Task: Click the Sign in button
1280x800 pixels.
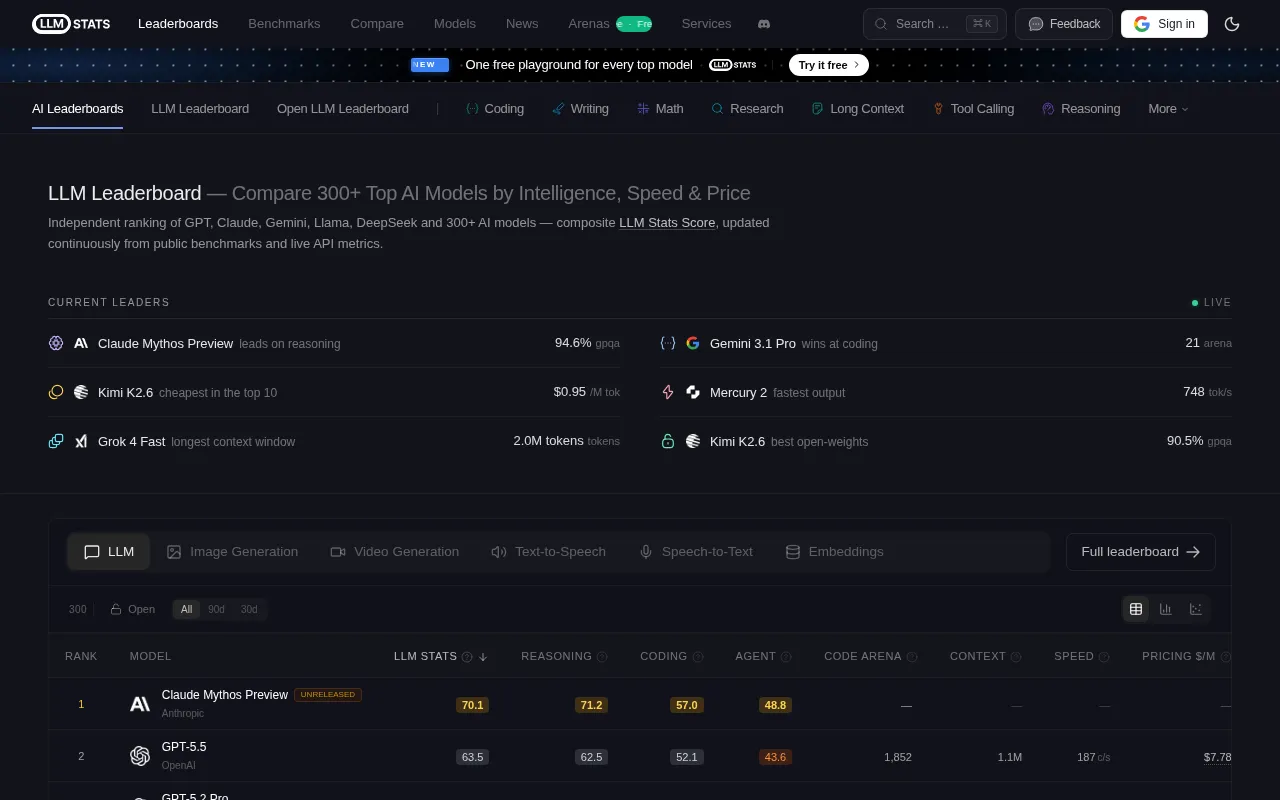Action: point(1164,24)
